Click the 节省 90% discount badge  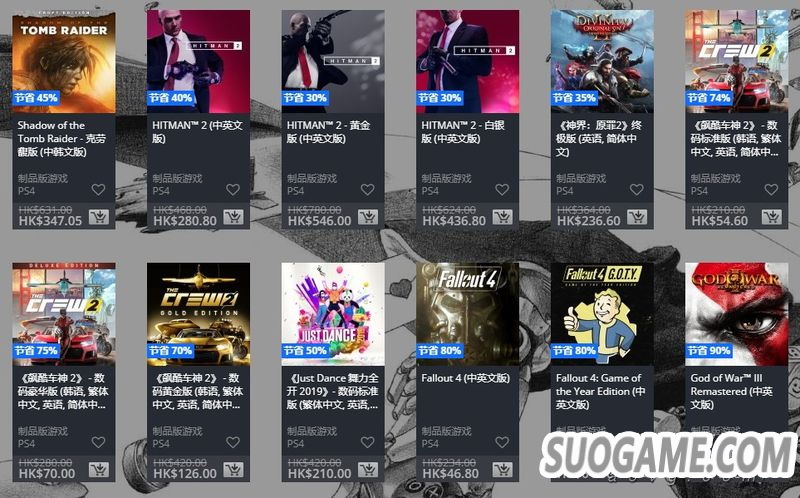(x=709, y=351)
